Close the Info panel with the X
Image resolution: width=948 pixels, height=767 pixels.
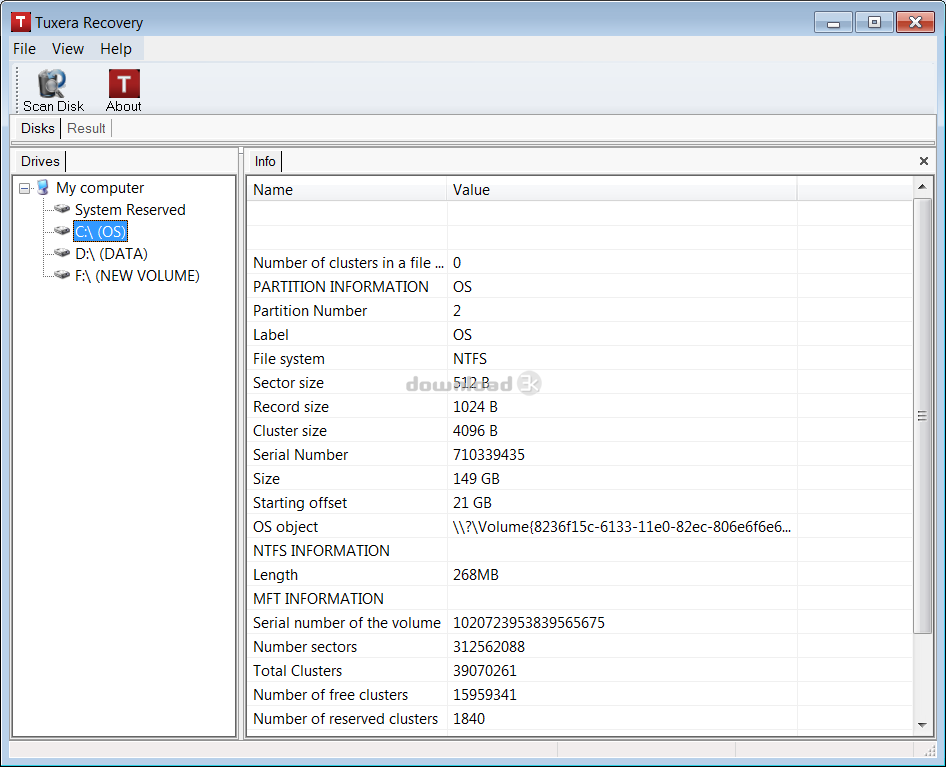click(923, 161)
